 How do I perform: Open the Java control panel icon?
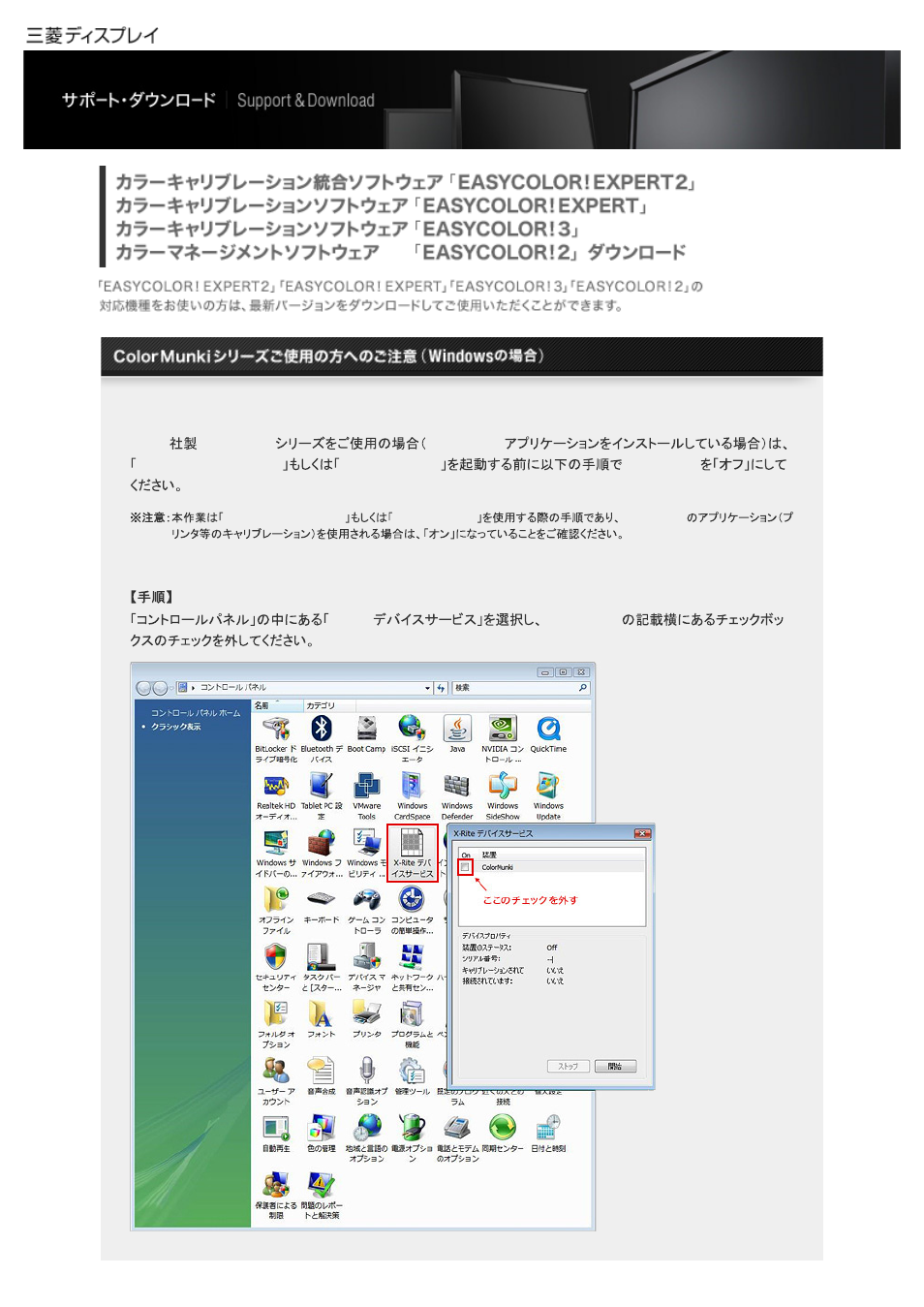point(457,734)
